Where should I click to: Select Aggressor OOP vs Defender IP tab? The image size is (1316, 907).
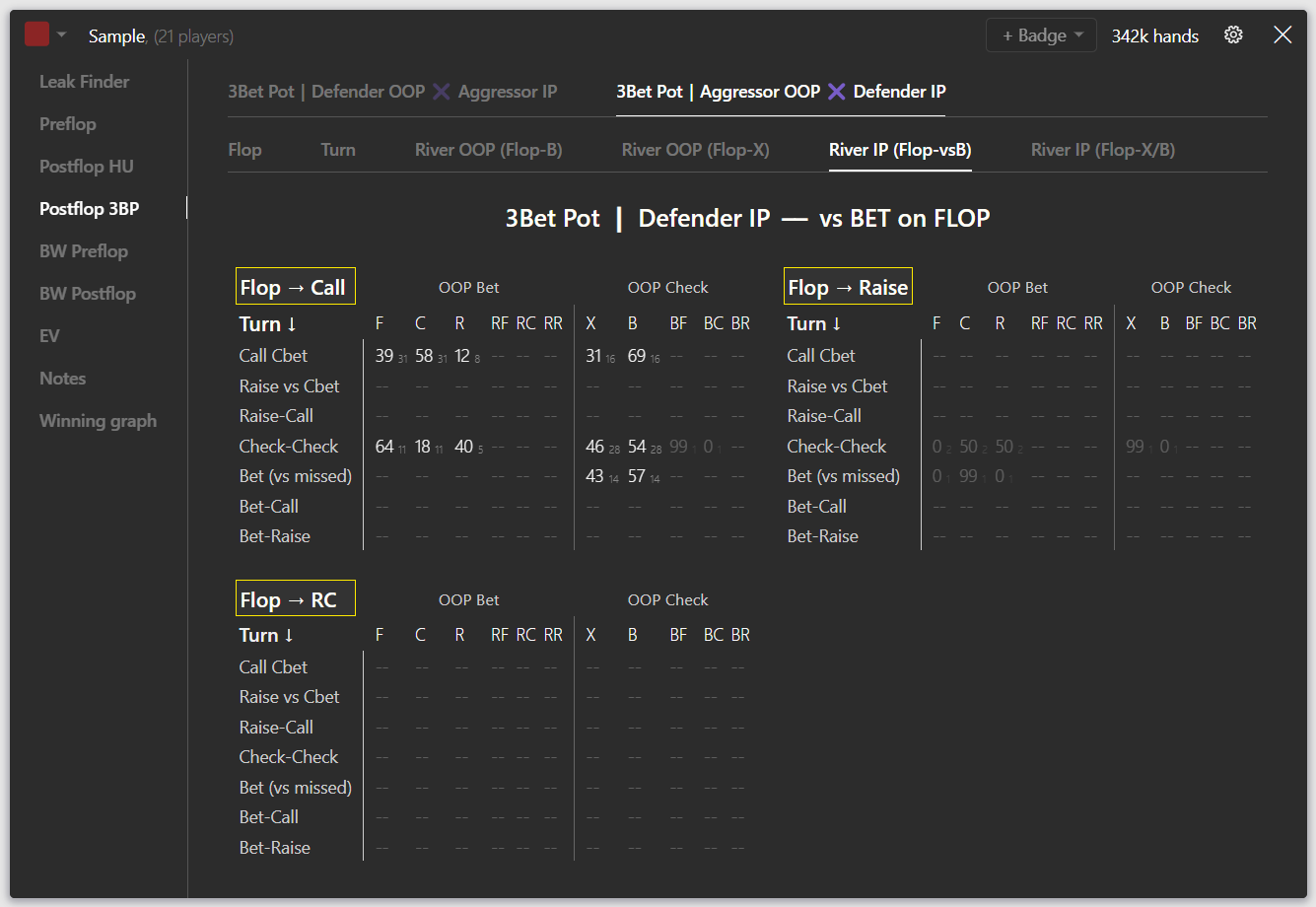pos(781,92)
